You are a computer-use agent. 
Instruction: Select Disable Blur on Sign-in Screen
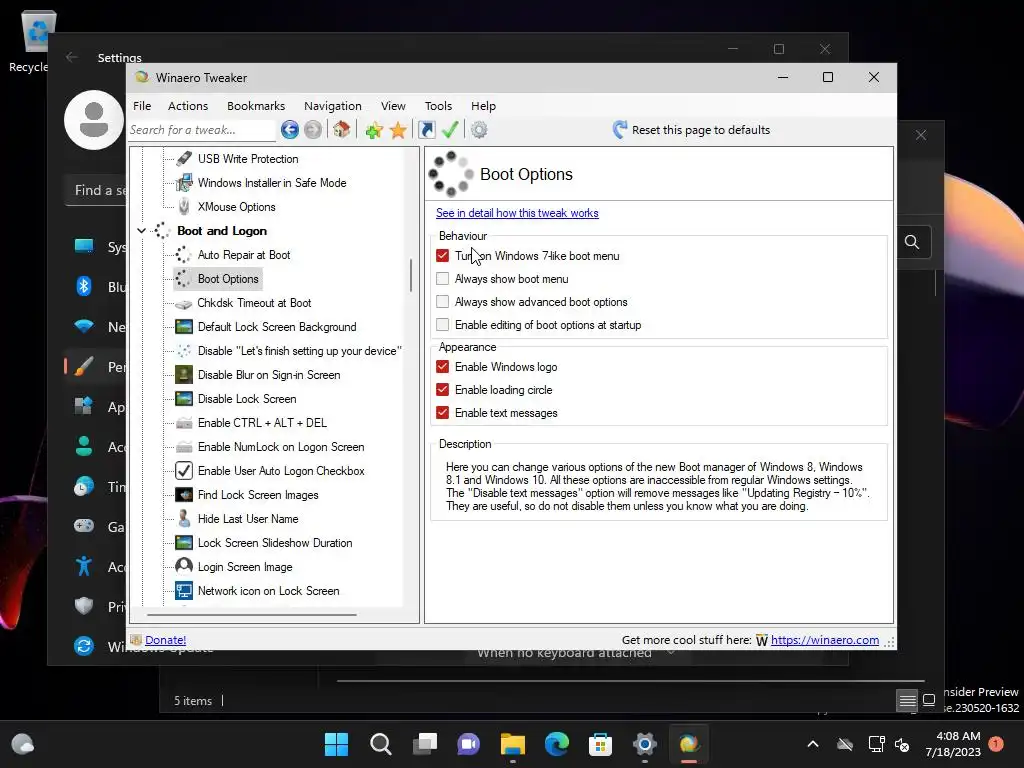click(269, 375)
